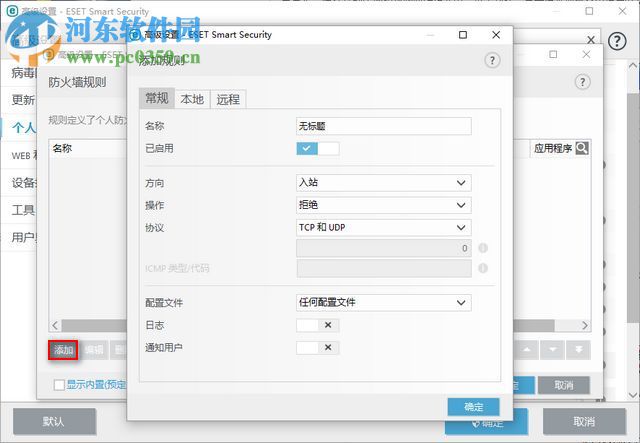Close the Firewall Rules window
The image size is (640, 443).
[x=586, y=55]
